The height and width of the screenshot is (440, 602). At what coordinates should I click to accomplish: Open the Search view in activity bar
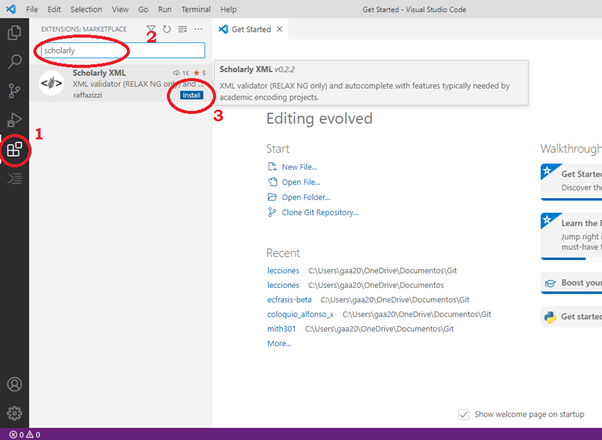14,61
